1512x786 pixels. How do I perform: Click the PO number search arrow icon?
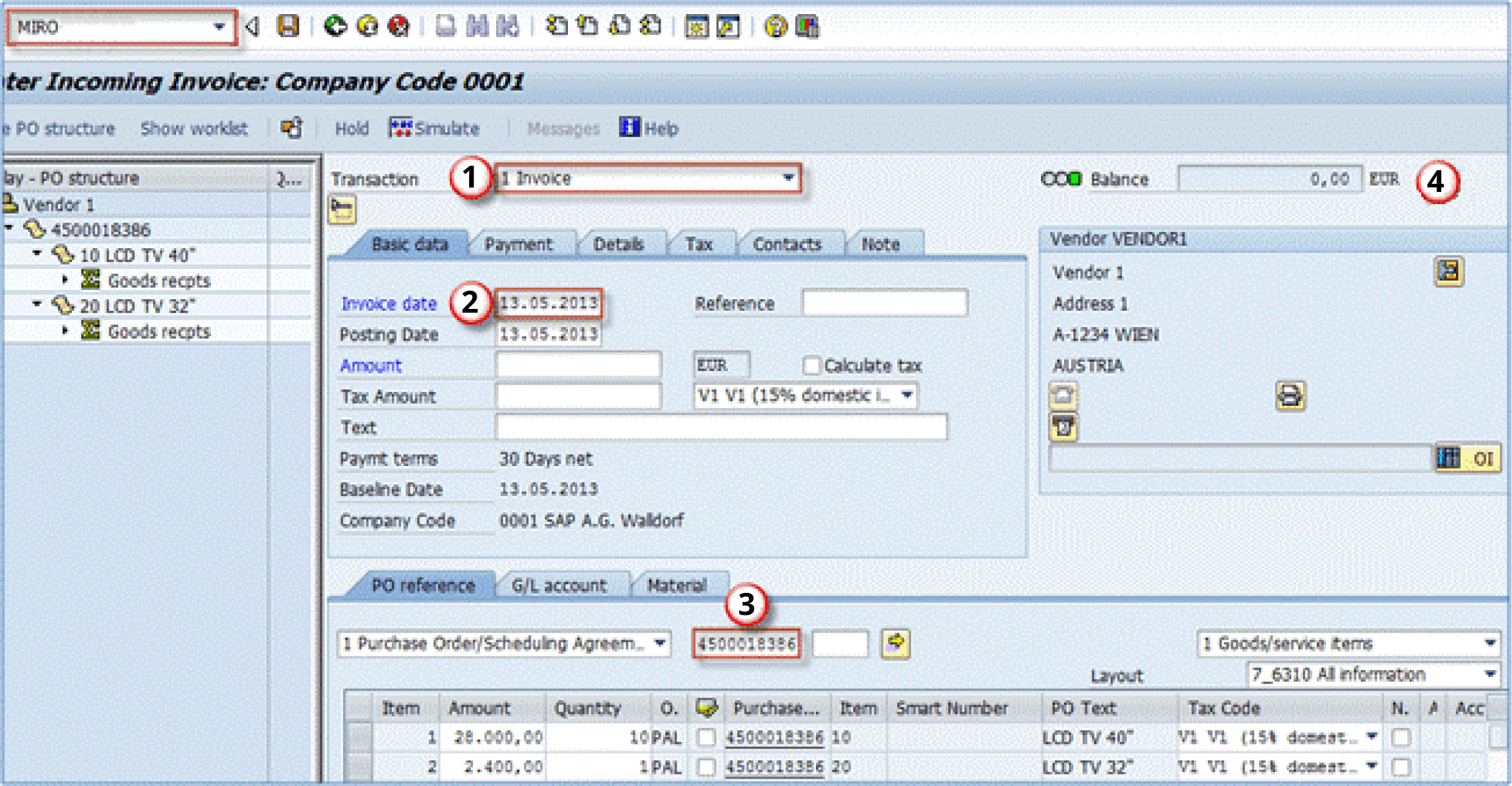895,643
